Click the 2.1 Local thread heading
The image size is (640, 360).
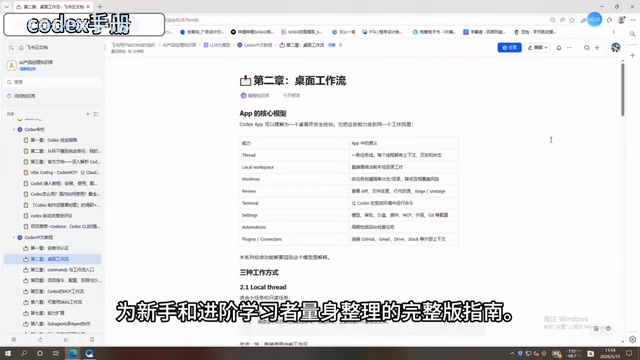(x=263, y=287)
